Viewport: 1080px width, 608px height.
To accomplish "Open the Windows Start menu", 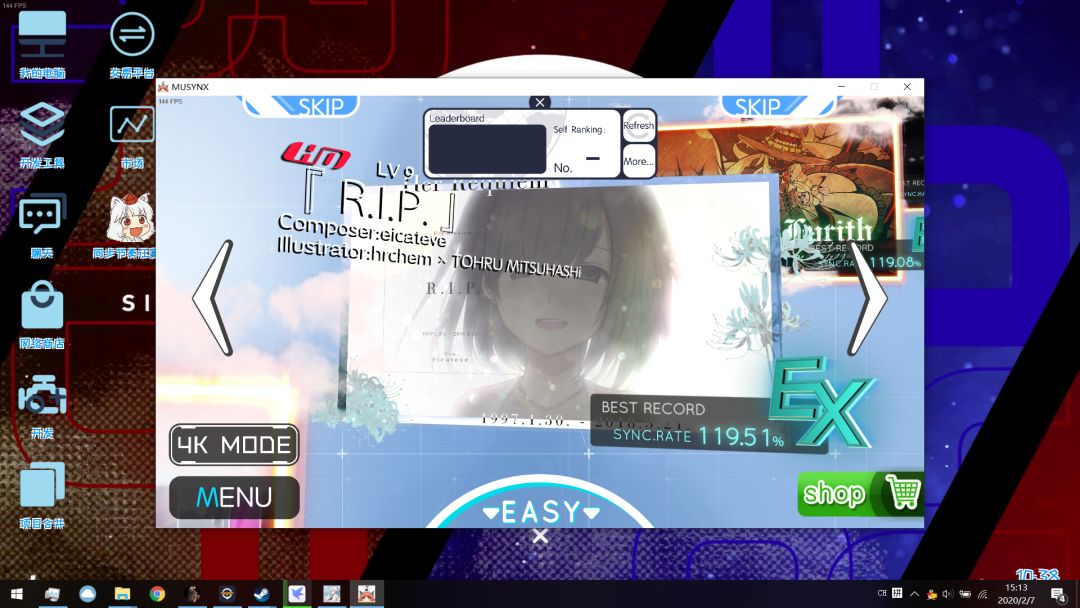I will 17,594.
